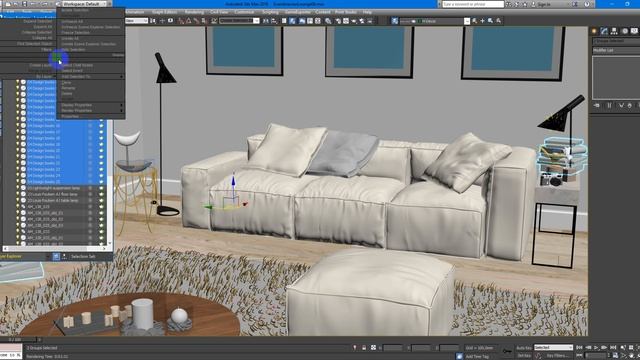640x360 pixels.
Task: Open the Display tab in command panel
Action: [634, 31]
